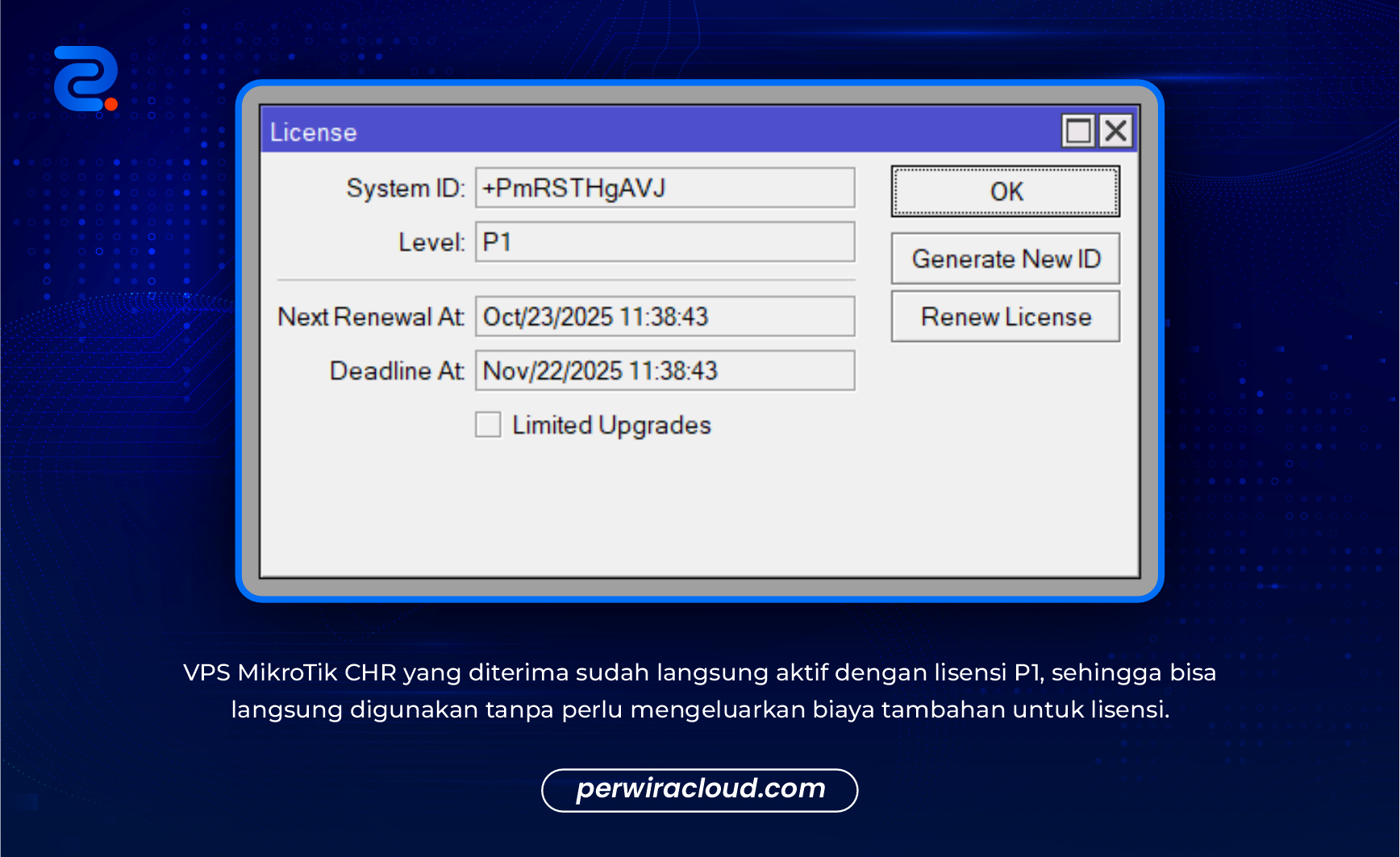Viewport: 1400px width, 857px height.
Task: Maximize the License window
Action: click(1078, 131)
